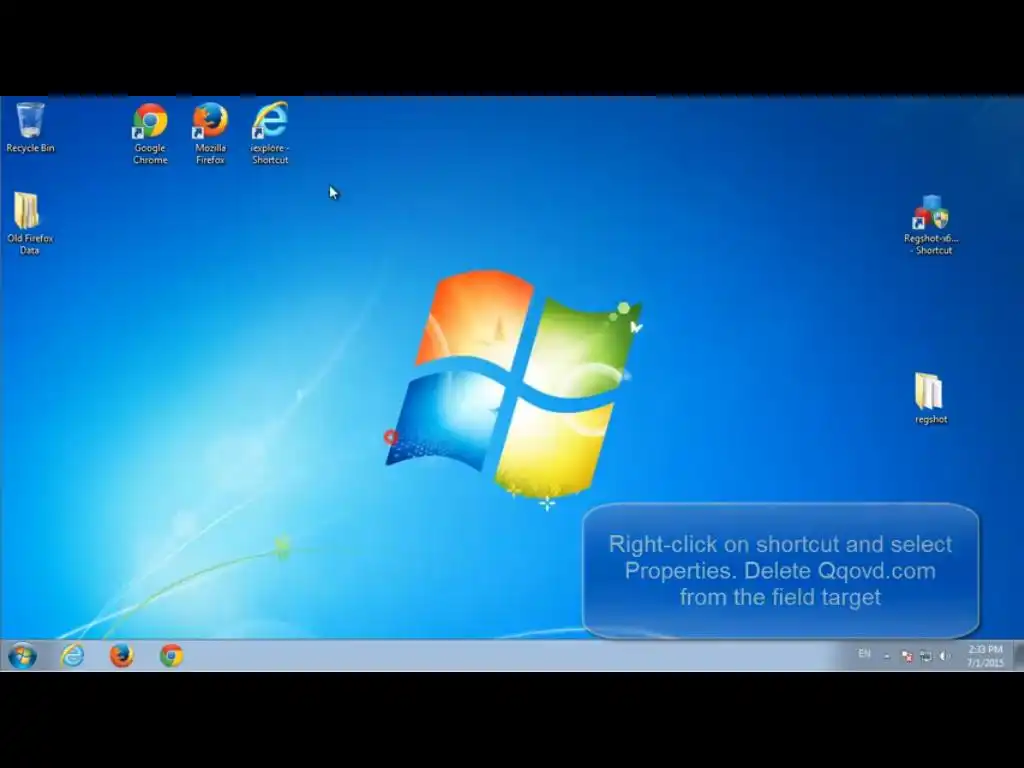The height and width of the screenshot is (768, 1024).
Task: Open the Windows Start menu
Action: pos(22,656)
